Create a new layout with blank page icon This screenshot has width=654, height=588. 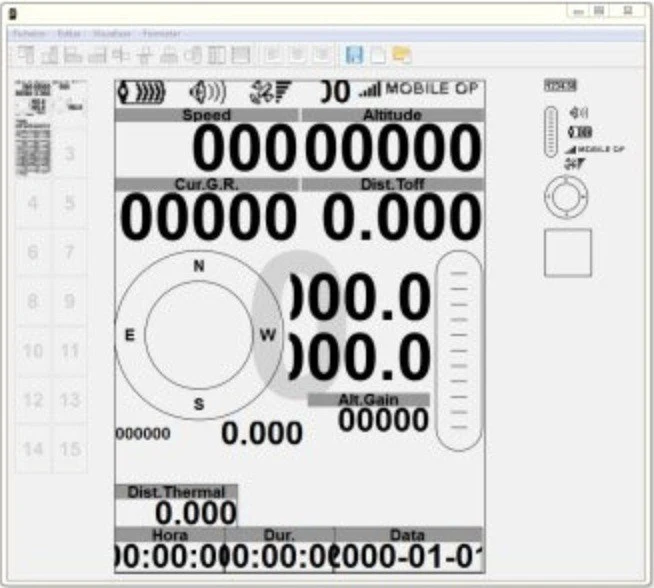378,55
